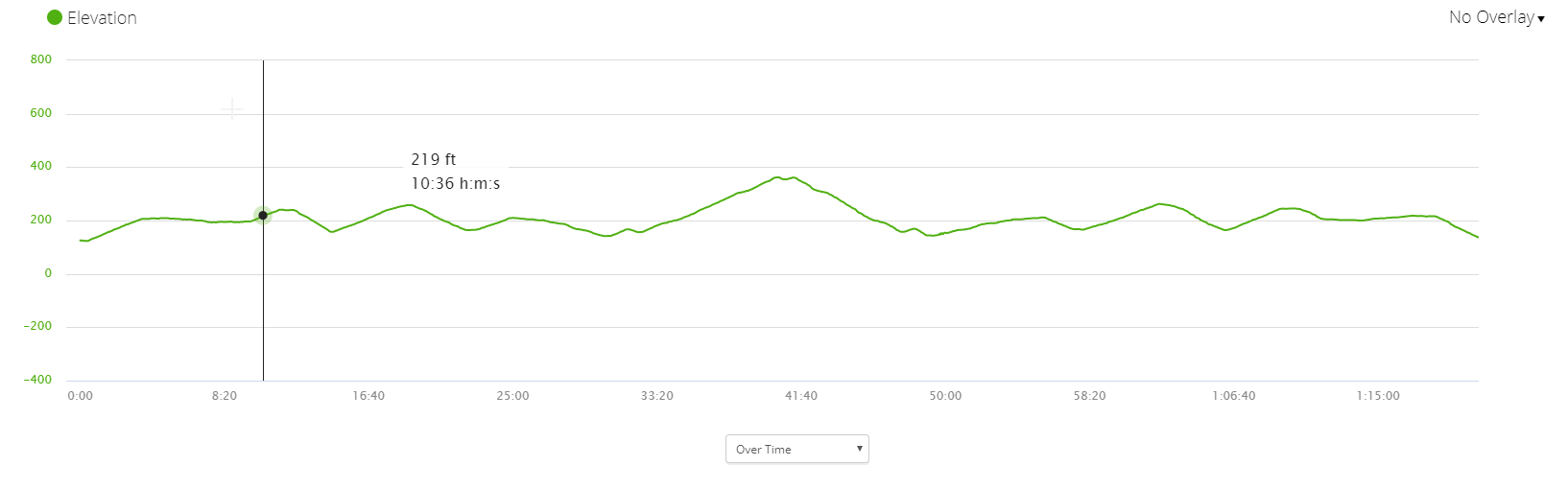
Task: Click the 8:20 time axis label
Action: click(x=225, y=396)
